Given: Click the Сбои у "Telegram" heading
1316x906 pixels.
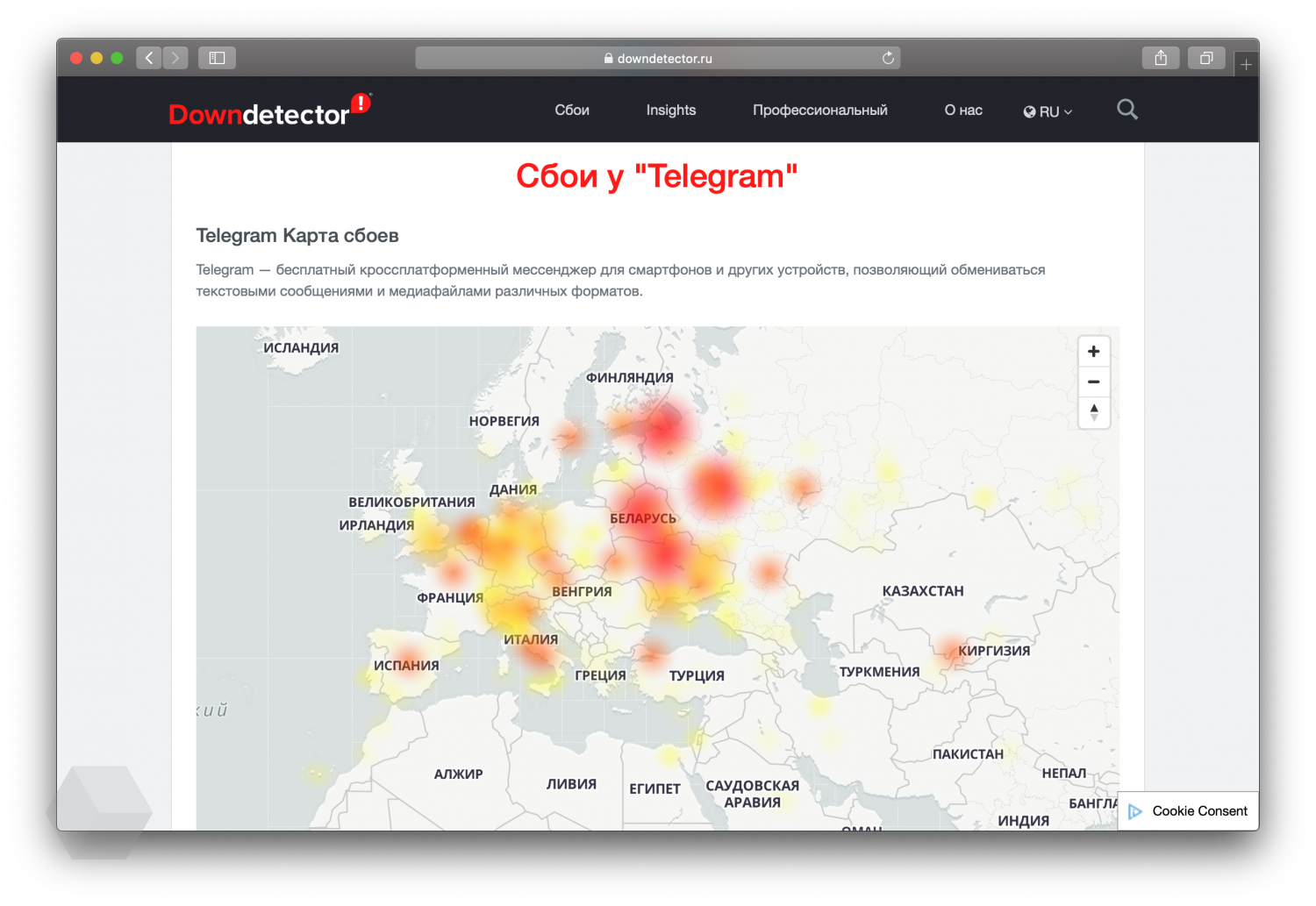Looking at the screenshot, I should click(657, 176).
